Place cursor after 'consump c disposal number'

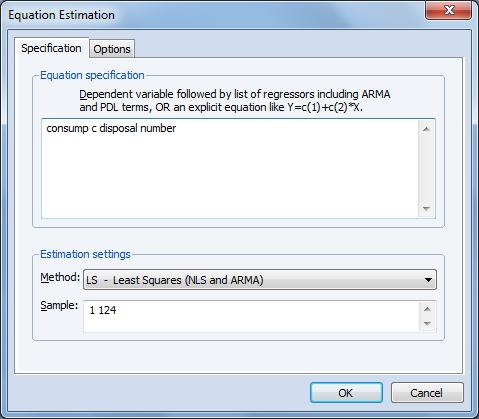coord(177,128)
